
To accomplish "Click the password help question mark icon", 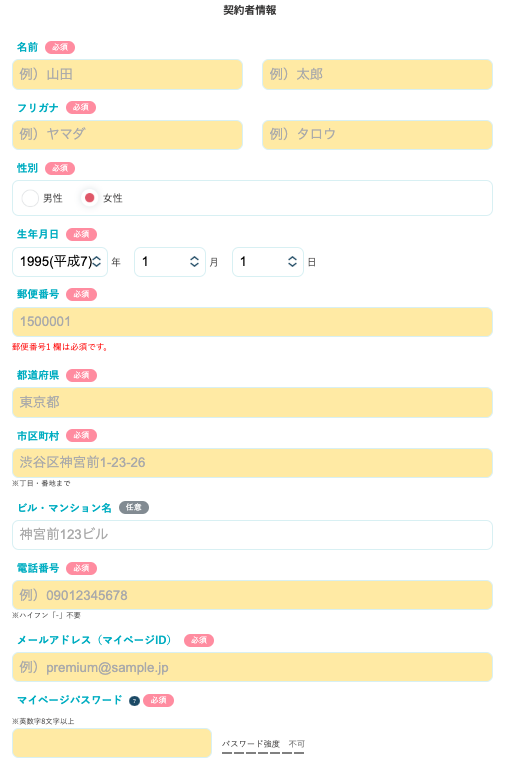I will pos(134,701).
